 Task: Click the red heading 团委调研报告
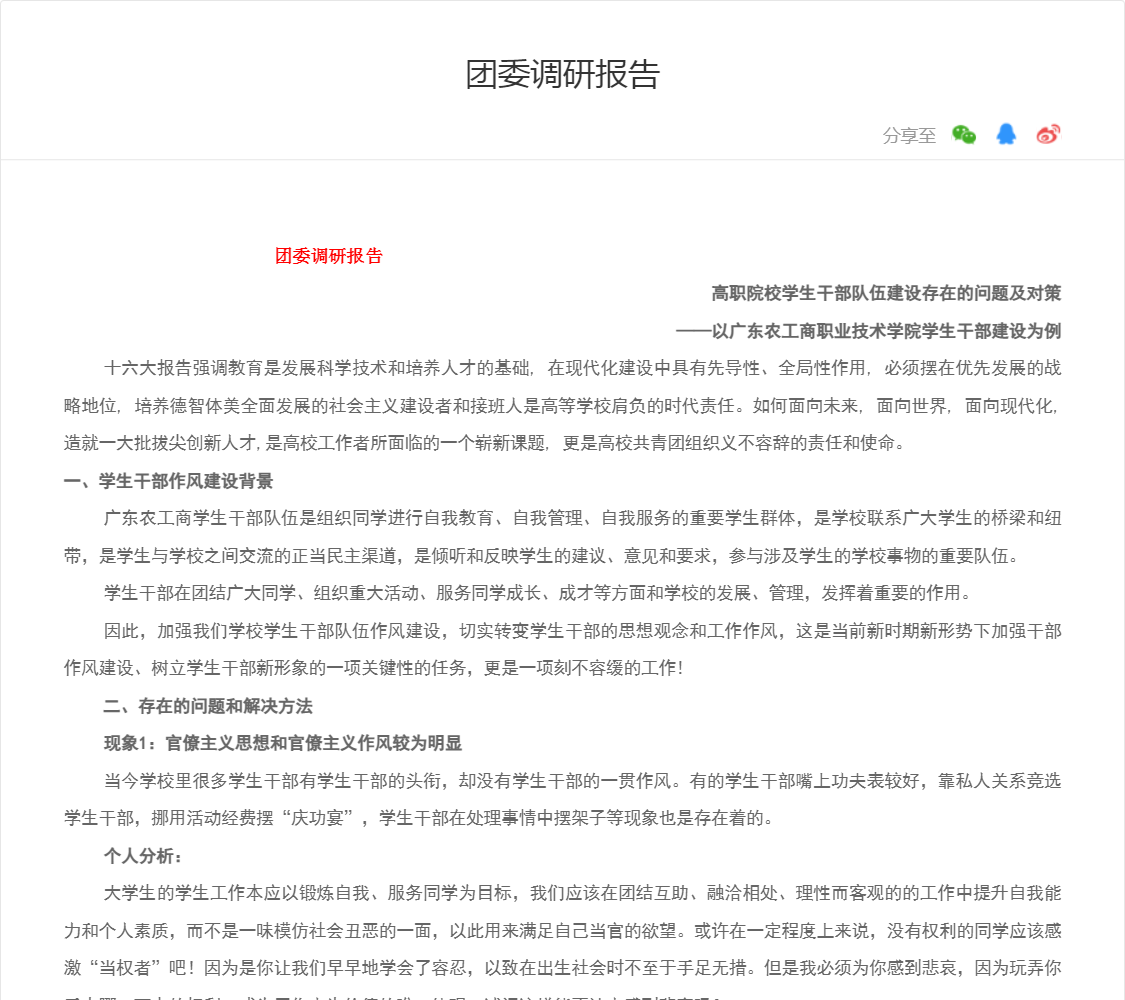pos(329,256)
